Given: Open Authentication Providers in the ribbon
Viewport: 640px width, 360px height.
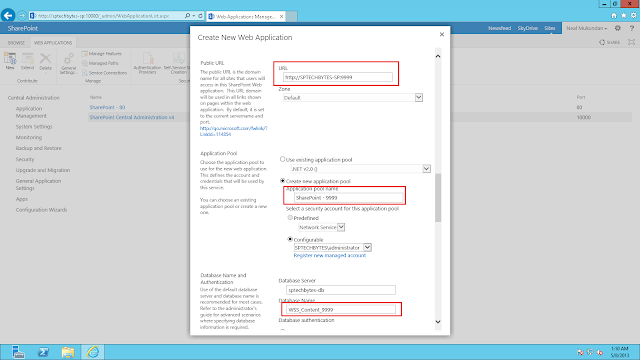Looking at the screenshot, I should [147, 64].
